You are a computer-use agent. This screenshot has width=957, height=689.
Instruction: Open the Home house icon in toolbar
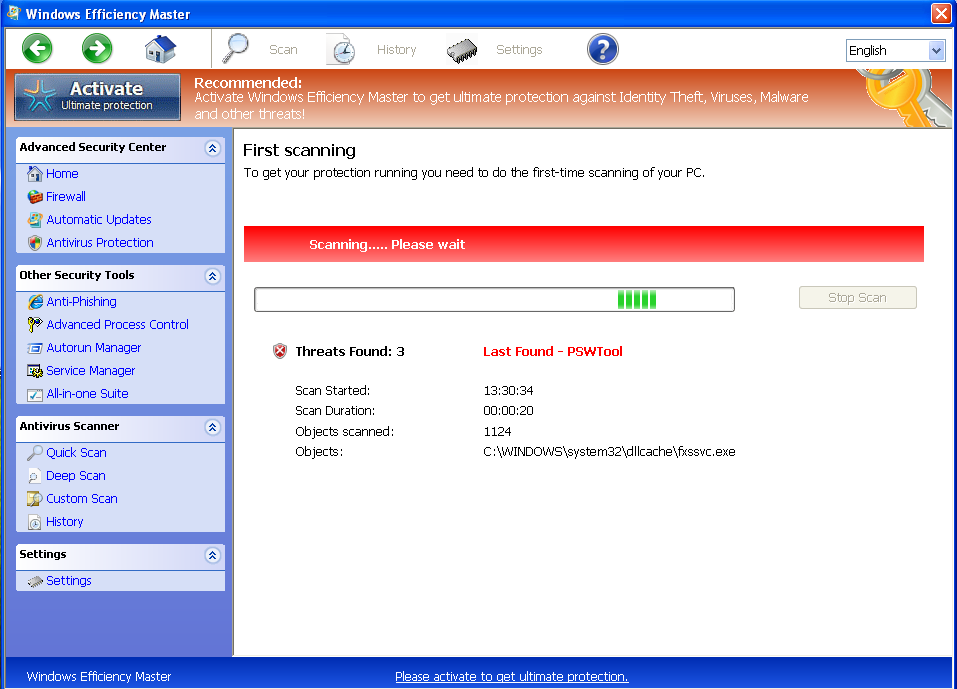tap(161, 49)
